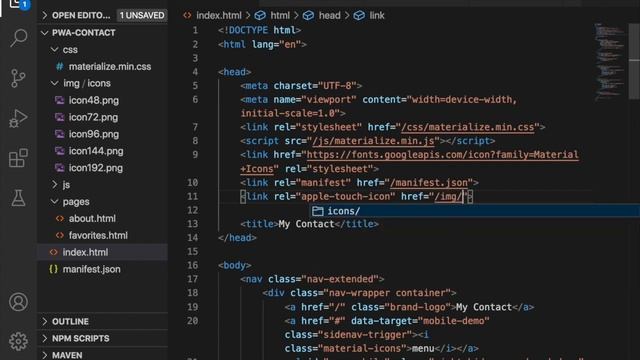640x360 pixels.
Task: Accept the icons/ path suggestion
Action: (476, 211)
